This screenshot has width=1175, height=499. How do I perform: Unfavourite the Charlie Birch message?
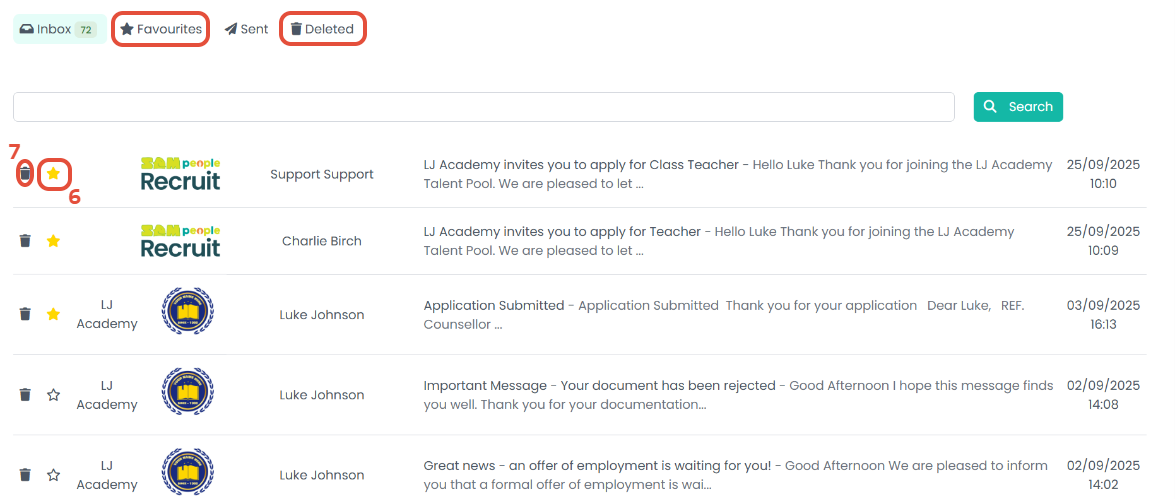tap(54, 241)
